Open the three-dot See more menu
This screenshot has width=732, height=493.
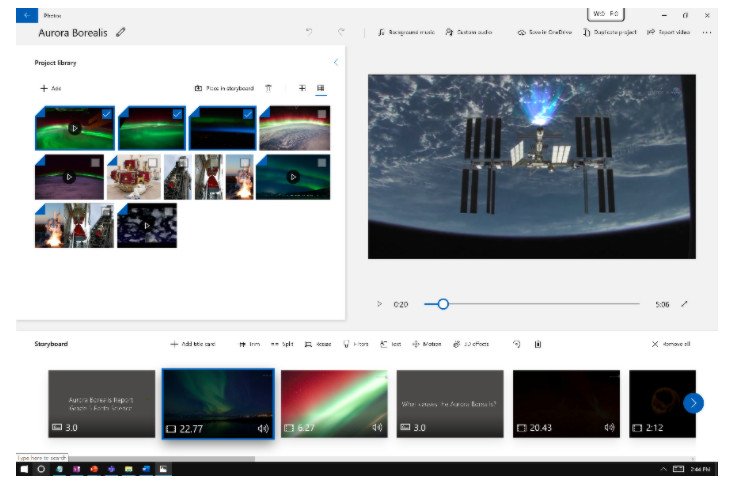(707, 32)
